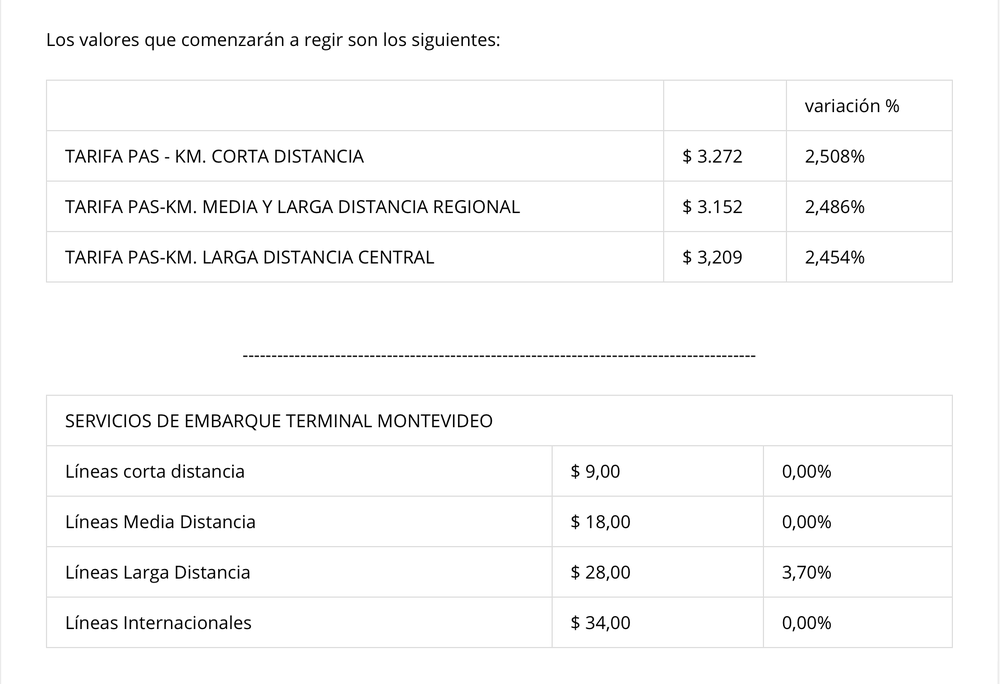The image size is (1000, 684).
Task: Select the "Líneas corta distancia" row label
Action: pyautogui.click(x=154, y=471)
